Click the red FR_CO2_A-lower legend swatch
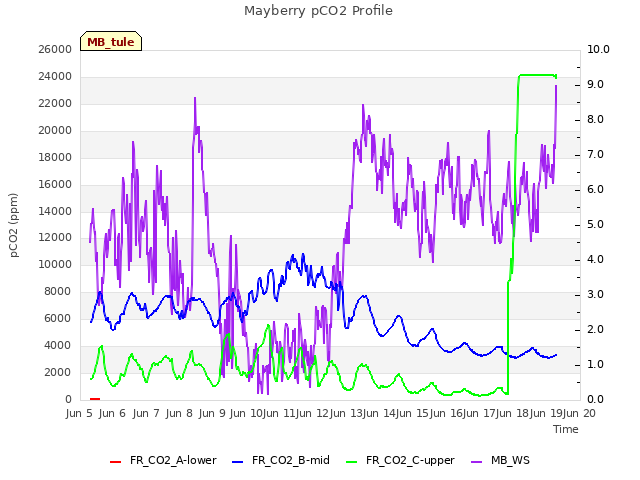Viewport: 640px width, 480px height. click(116, 462)
